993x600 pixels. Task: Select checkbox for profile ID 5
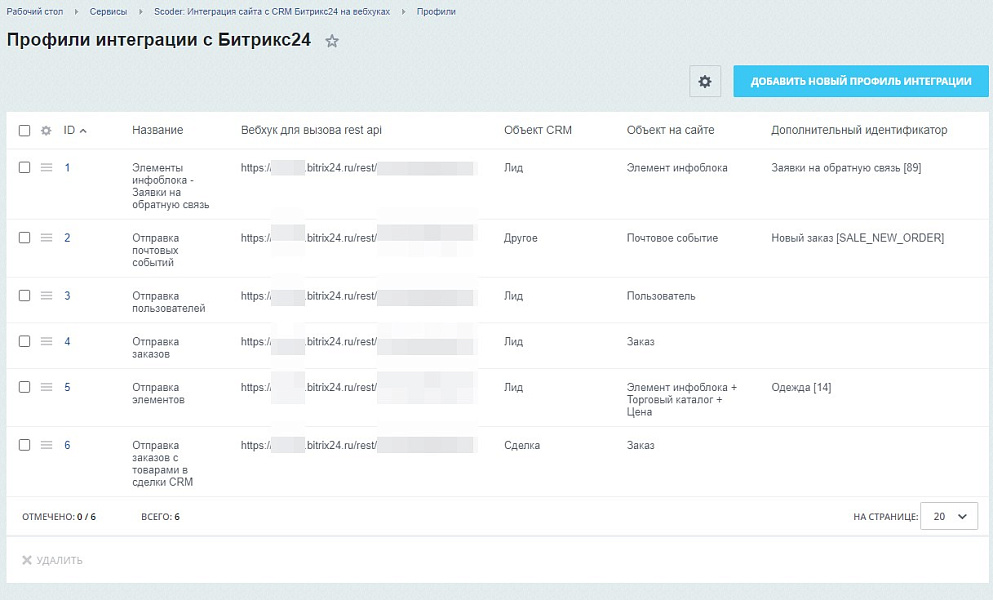point(25,388)
